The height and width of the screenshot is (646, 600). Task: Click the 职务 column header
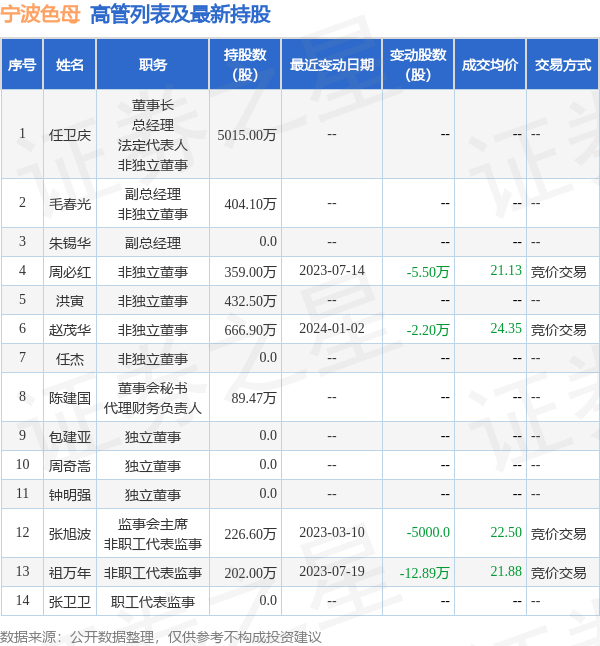pyautogui.click(x=153, y=65)
